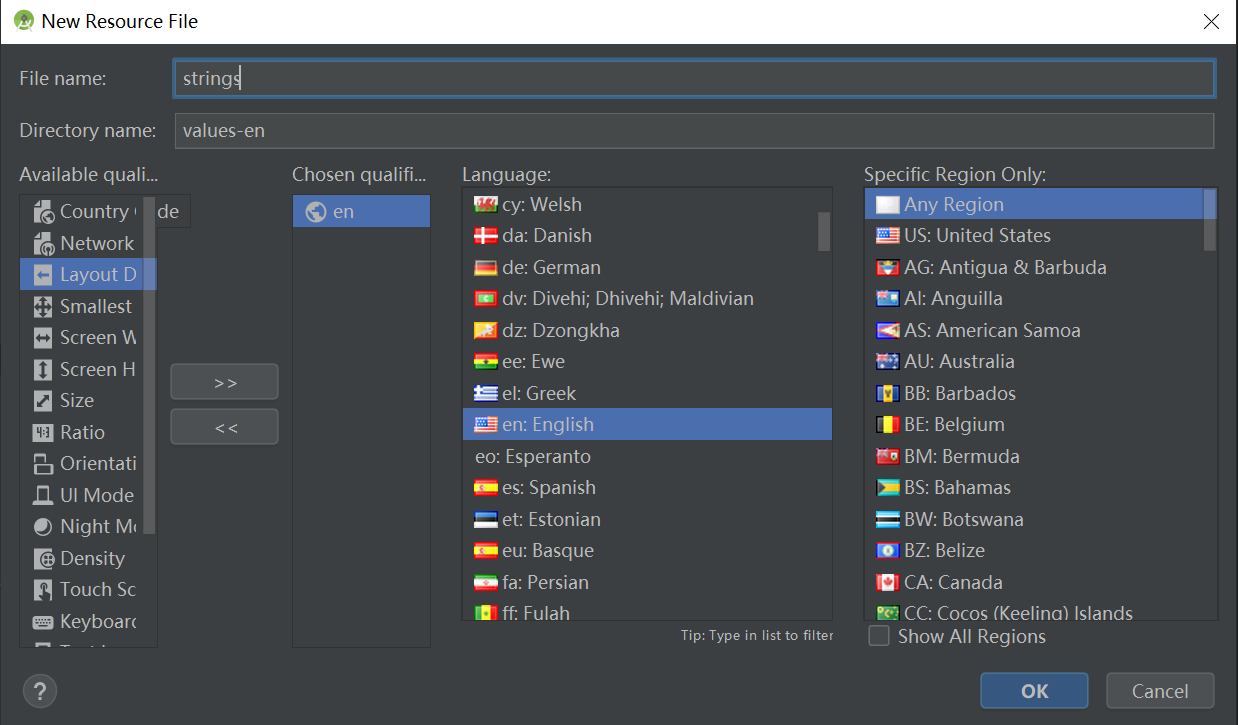Click the Spanish flag icon
Image resolution: width=1238 pixels, height=725 pixels.
(x=485, y=488)
